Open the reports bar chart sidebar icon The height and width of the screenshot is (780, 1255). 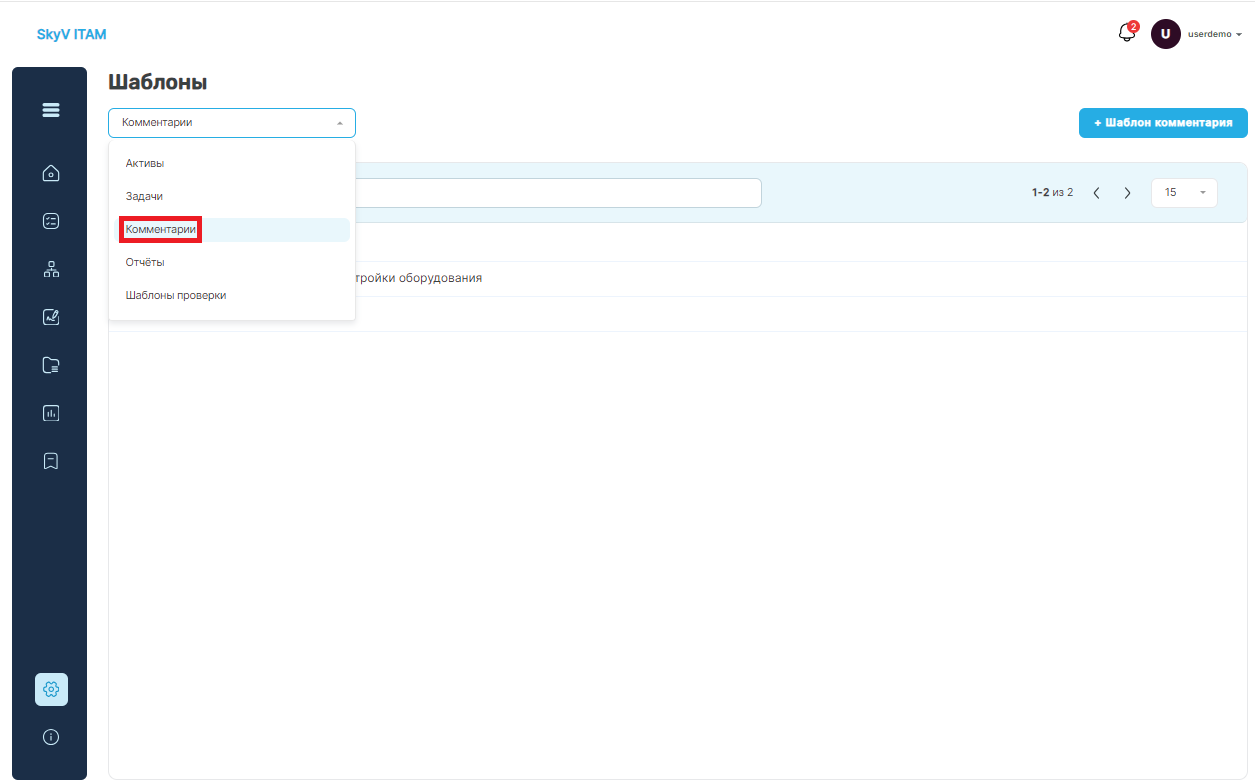[x=51, y=412]
